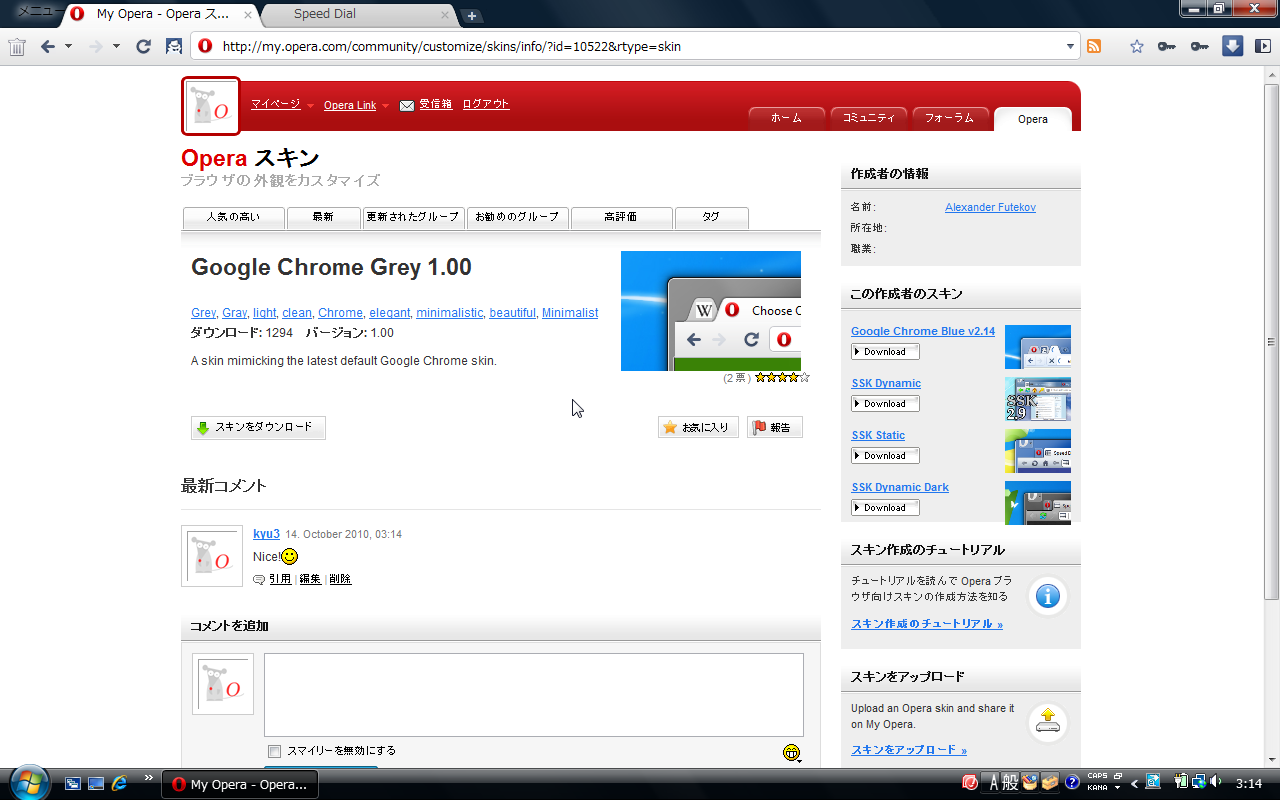Select the 人気の高い skins tab

tap(233, 217)
